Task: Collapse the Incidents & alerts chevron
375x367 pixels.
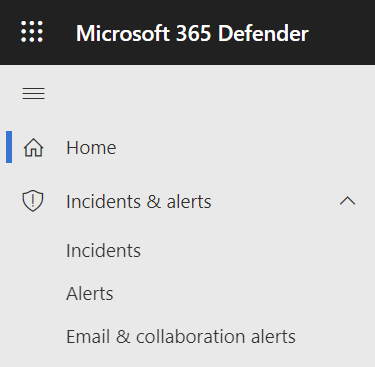Action: click(347, 201)
